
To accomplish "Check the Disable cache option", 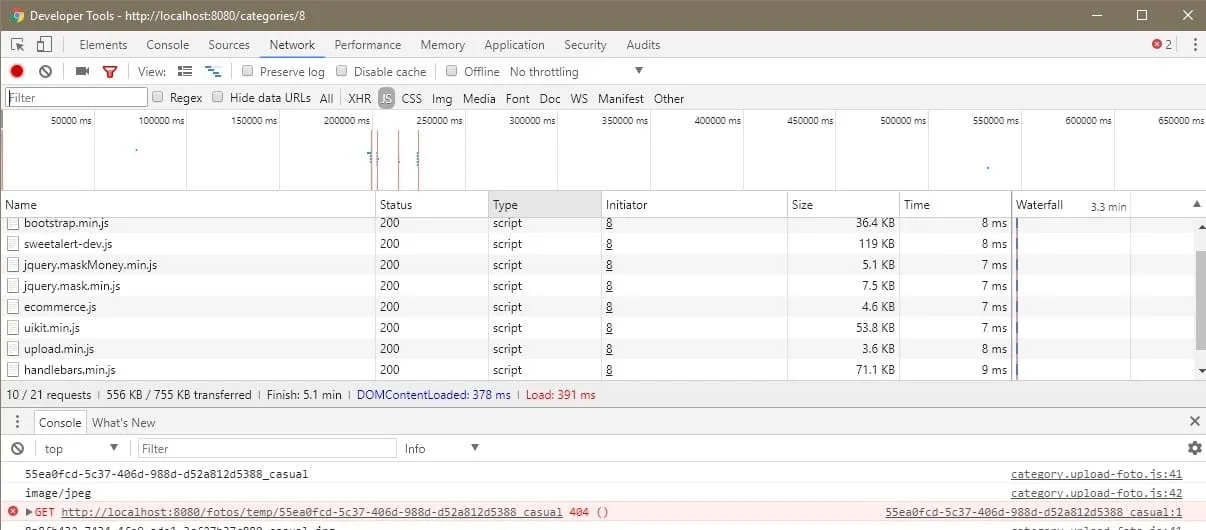I will coord(342,72).
